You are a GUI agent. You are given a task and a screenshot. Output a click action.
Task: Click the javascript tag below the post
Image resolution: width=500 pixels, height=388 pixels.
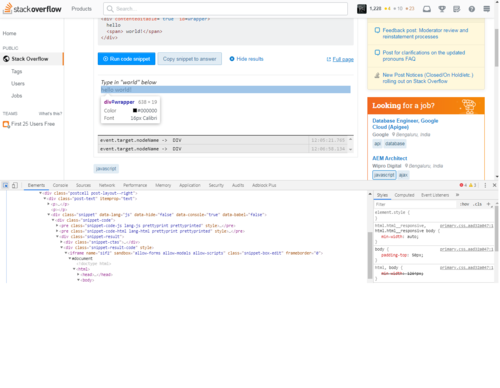106,169
